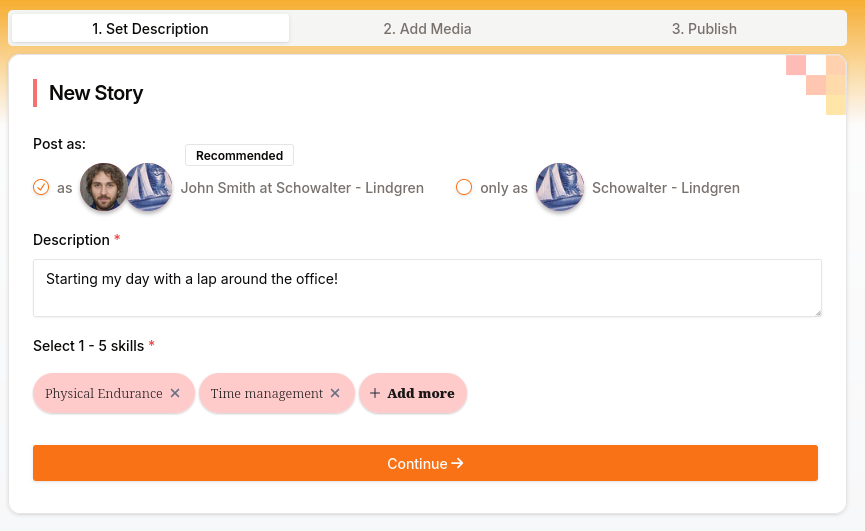The width and height of the screenshot is (865, 531).
Task: Remove the Time management skill via its X
Action: click(335, 394)
